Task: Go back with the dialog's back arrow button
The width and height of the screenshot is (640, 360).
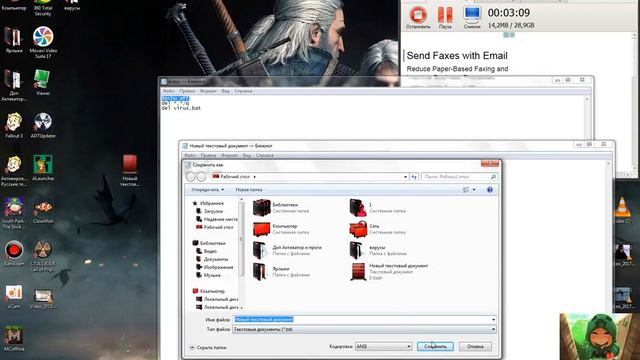Action: coord(191,176)
